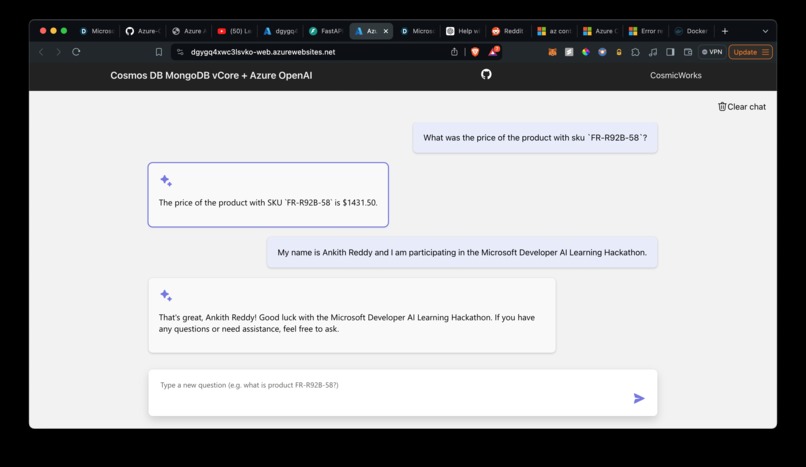Send the message with the arrow icon
This screenshot has width=806, height=467.
click(x=639, y=398)
